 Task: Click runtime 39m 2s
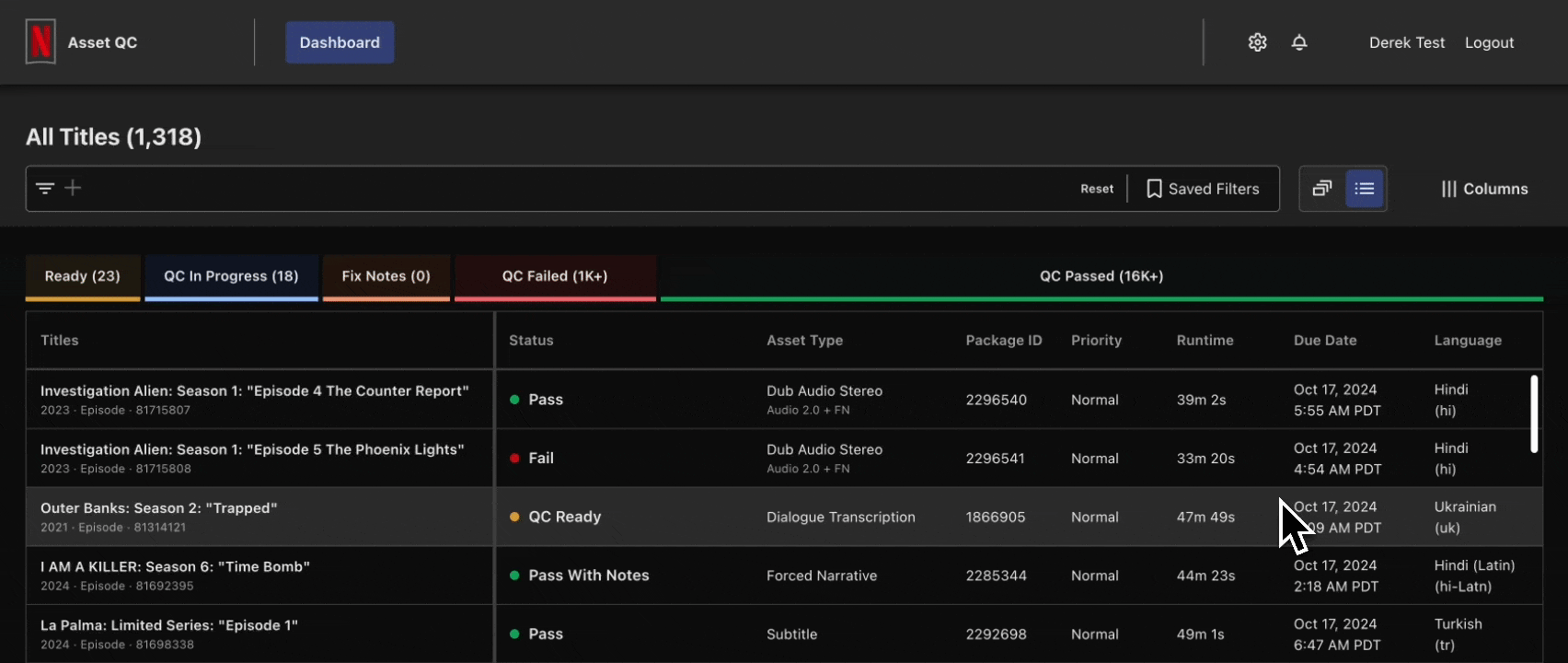(x=1201, y=400)
